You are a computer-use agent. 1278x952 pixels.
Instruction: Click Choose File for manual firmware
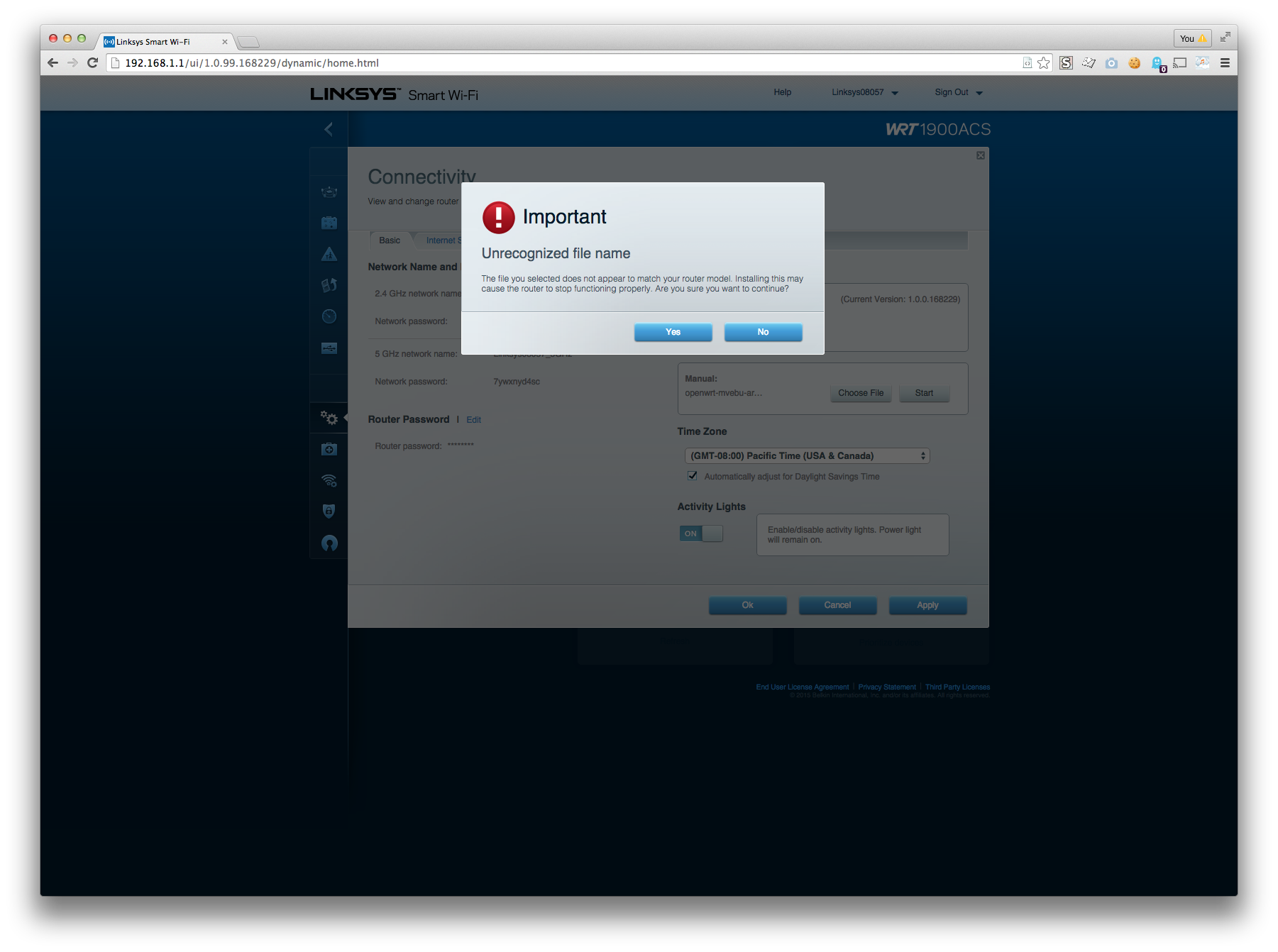861,393
